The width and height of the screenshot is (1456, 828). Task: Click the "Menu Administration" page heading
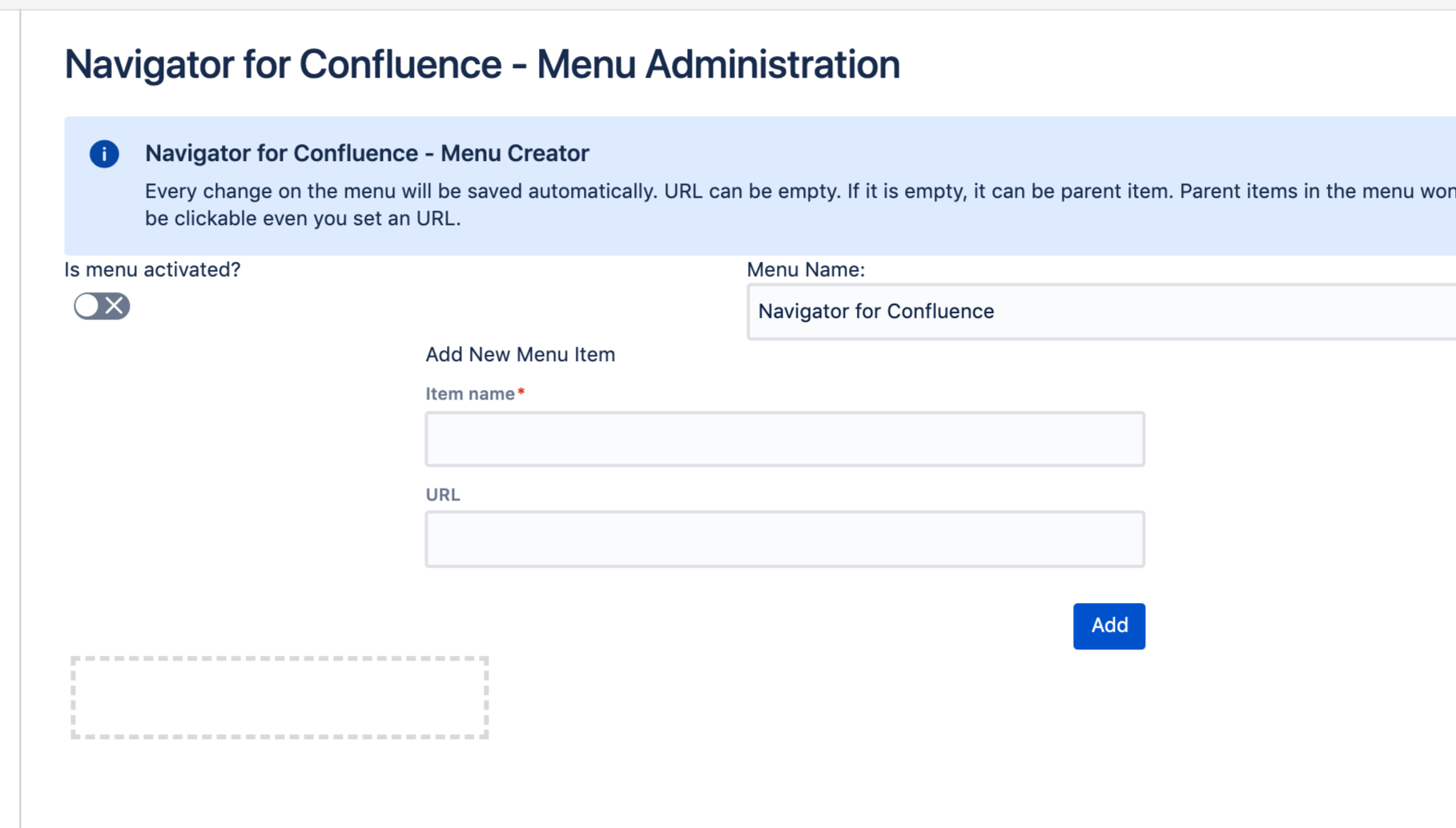pos(482,64)
